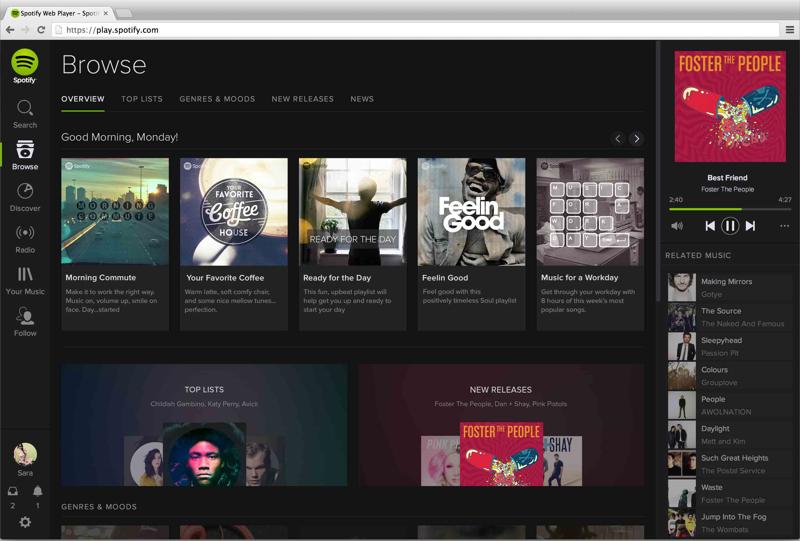Click the address bar URL field
Viewport: 800px width, 541px height.
coord(416,30)
